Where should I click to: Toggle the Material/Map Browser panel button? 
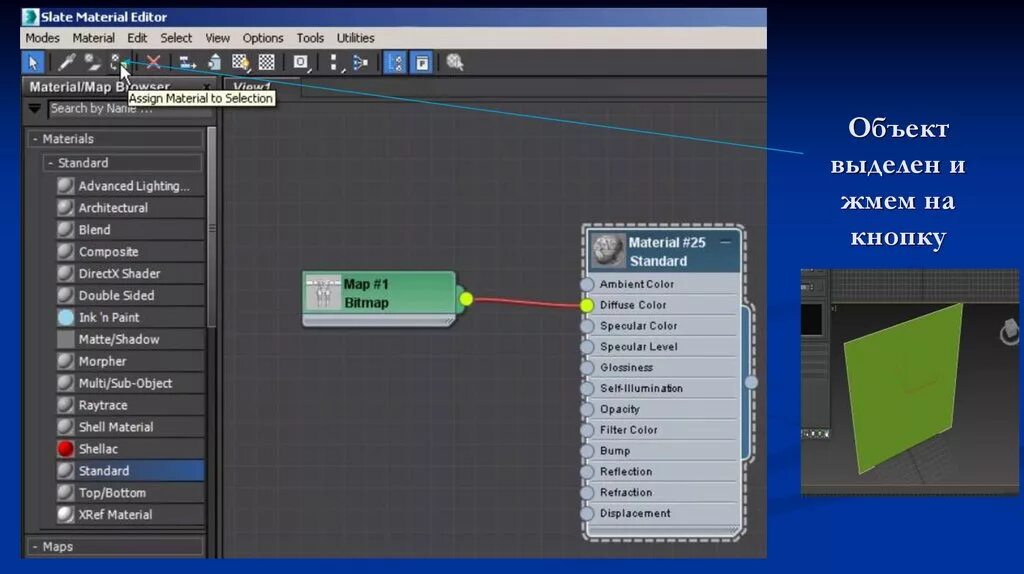[x=395, y=63]
